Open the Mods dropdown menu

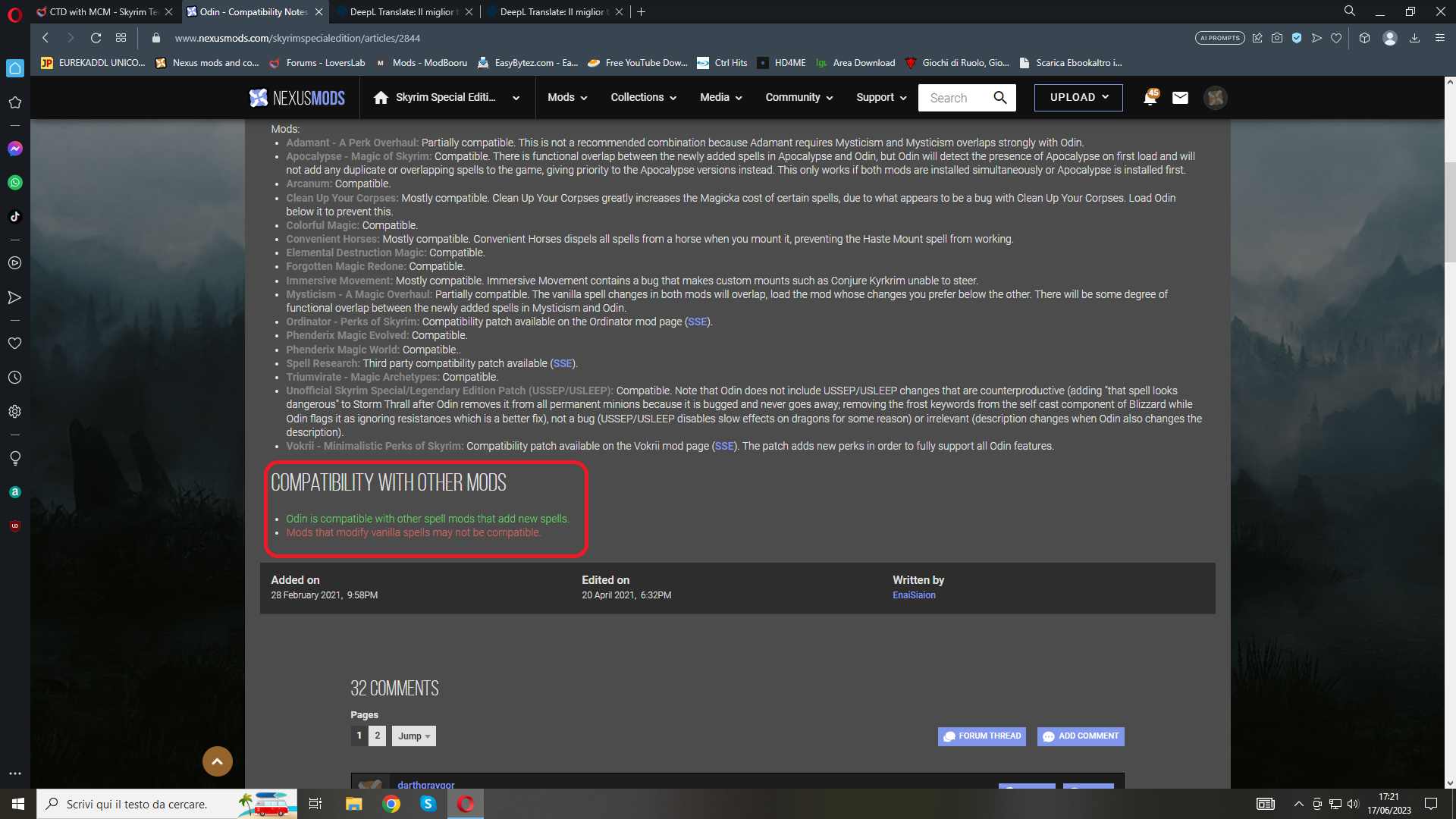(x=567, y=98)
